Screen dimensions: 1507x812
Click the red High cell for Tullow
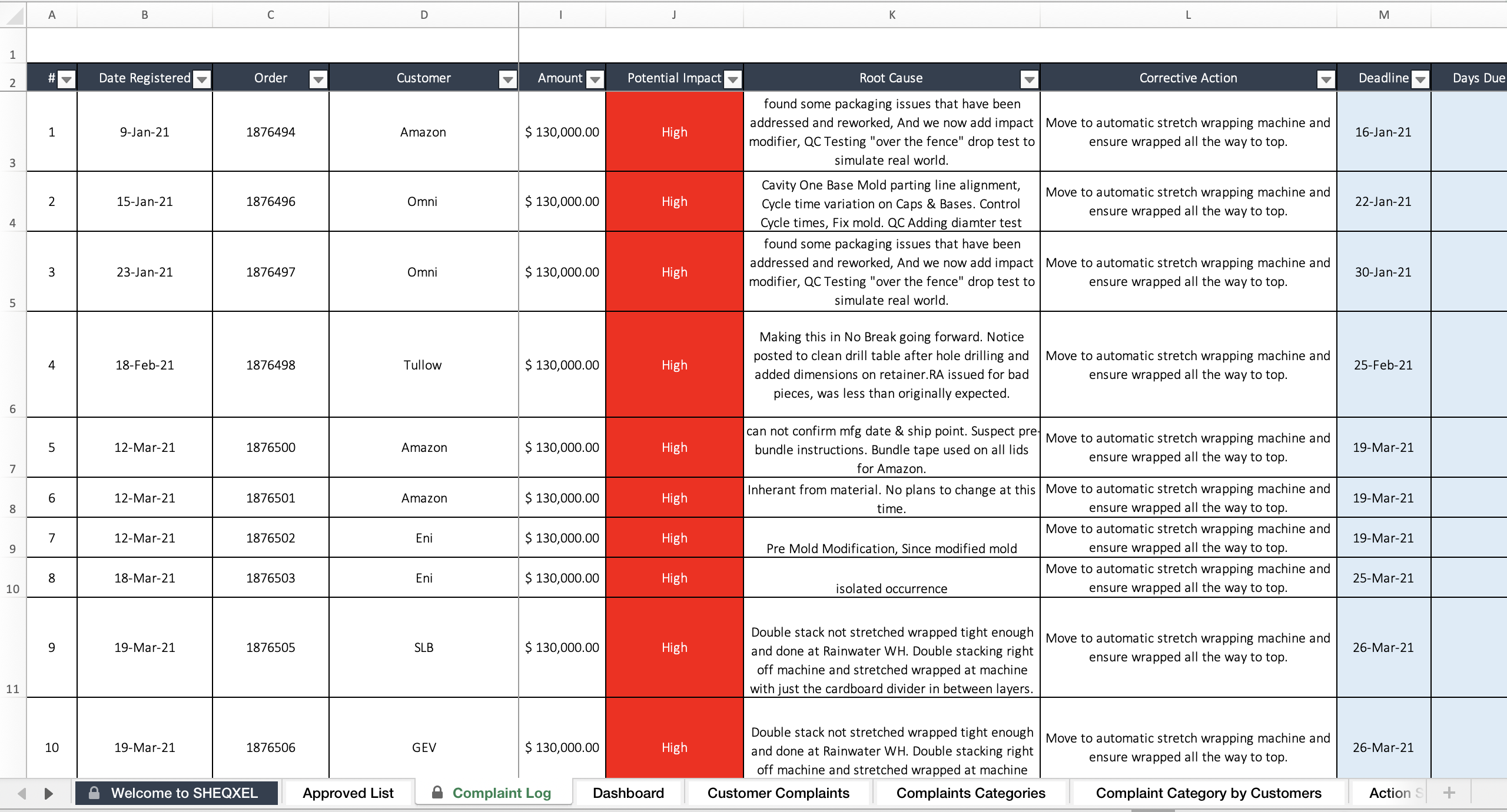[675, 365]
